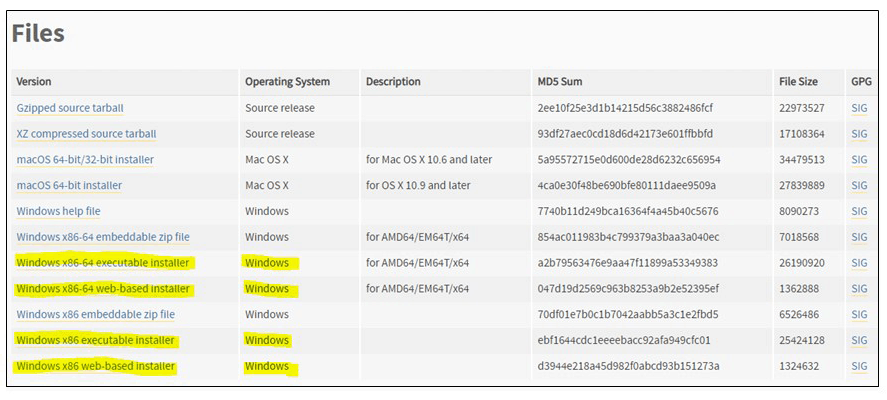Click the Version column header
Viewport: 887px width, 400px height.
[34, 82]
